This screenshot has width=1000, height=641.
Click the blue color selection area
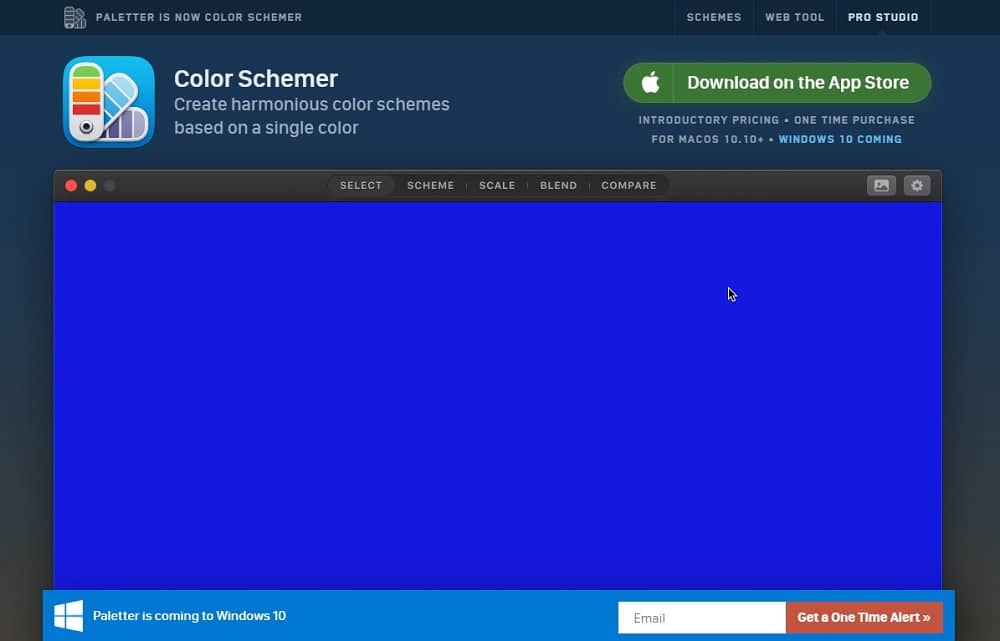click(x=497, y=395)
